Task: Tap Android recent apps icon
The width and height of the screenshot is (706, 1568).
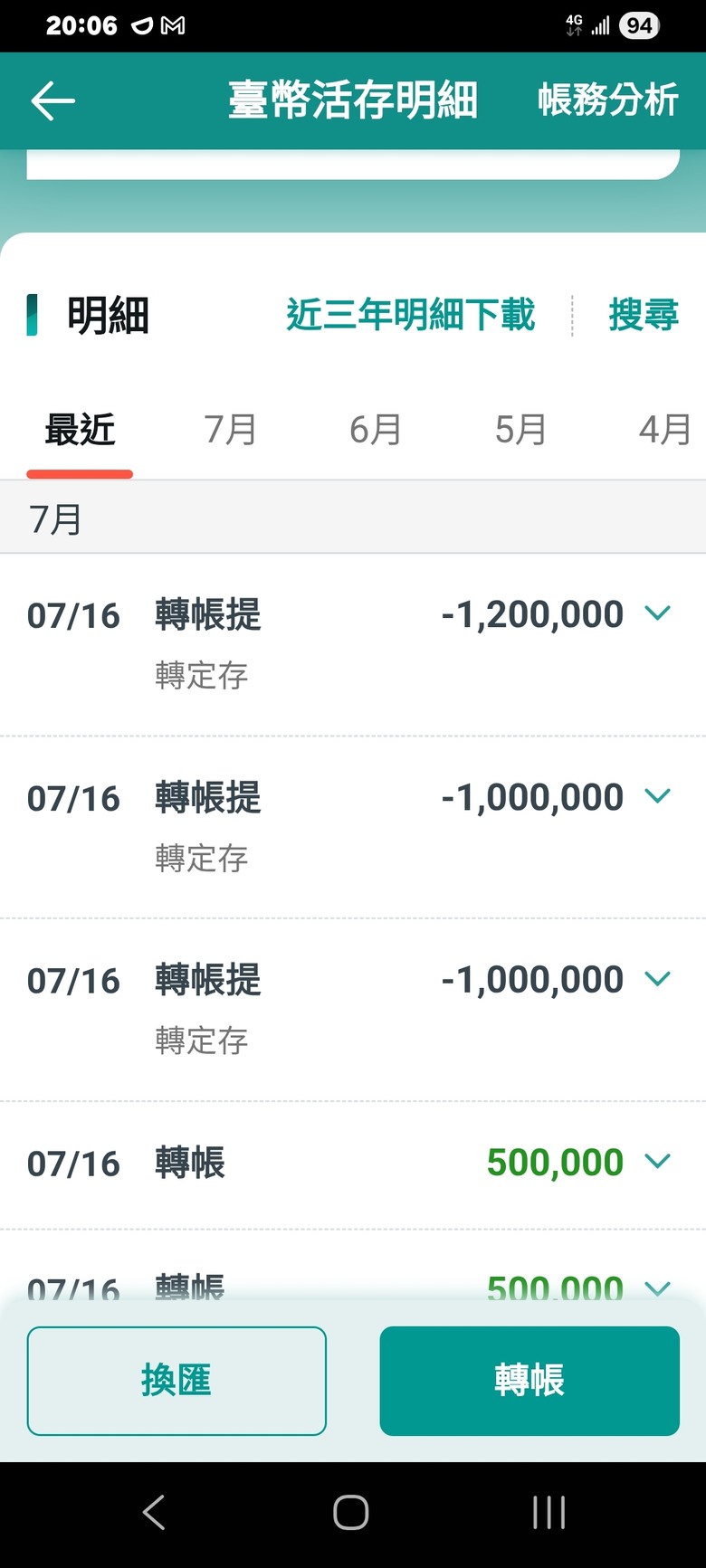Action: coord(549,1512)
